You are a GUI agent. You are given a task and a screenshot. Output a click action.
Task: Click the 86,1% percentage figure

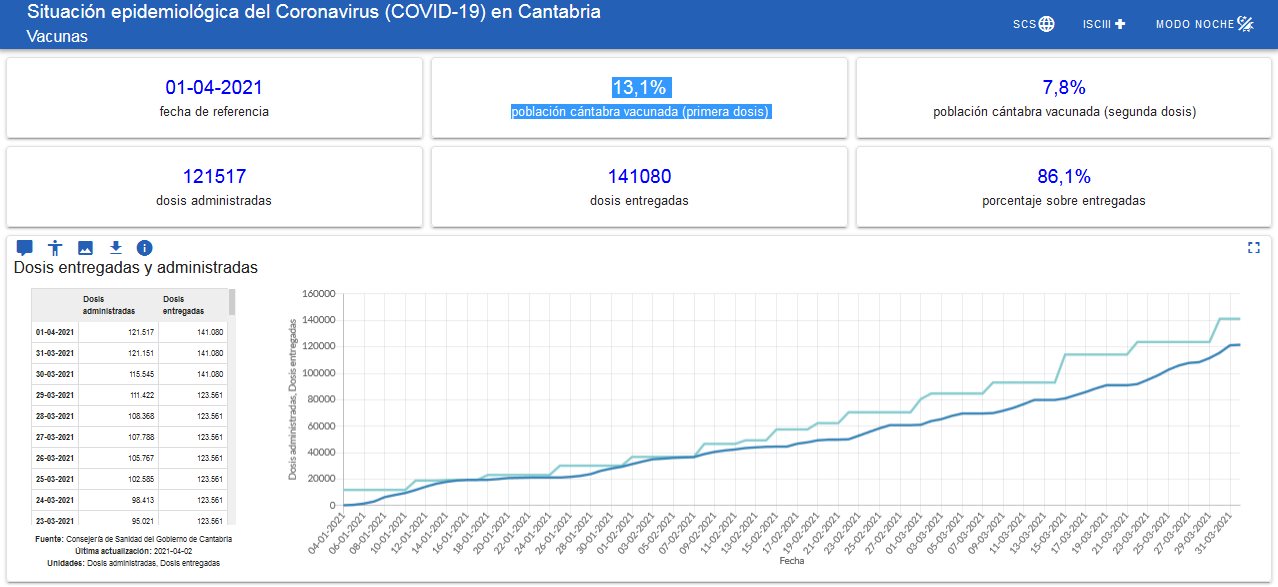1064,177
